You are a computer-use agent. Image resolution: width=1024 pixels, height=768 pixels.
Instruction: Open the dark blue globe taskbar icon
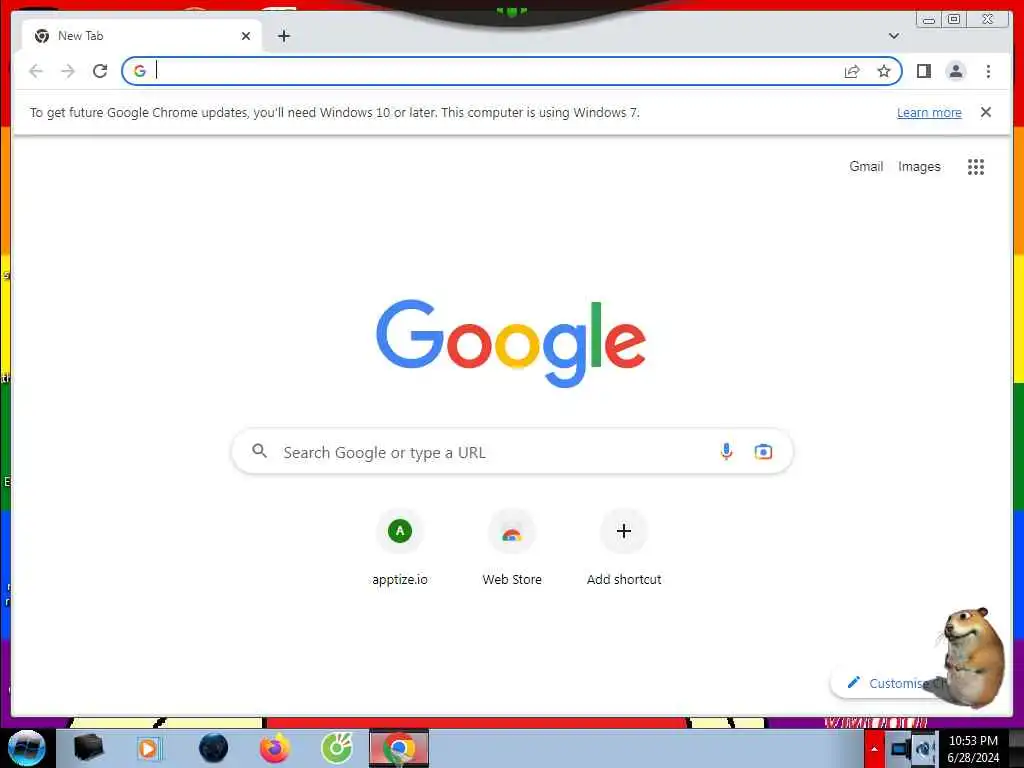214,748
